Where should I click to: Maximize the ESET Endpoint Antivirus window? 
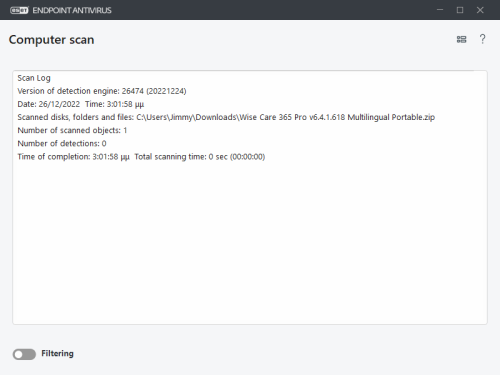click(460, 10)
